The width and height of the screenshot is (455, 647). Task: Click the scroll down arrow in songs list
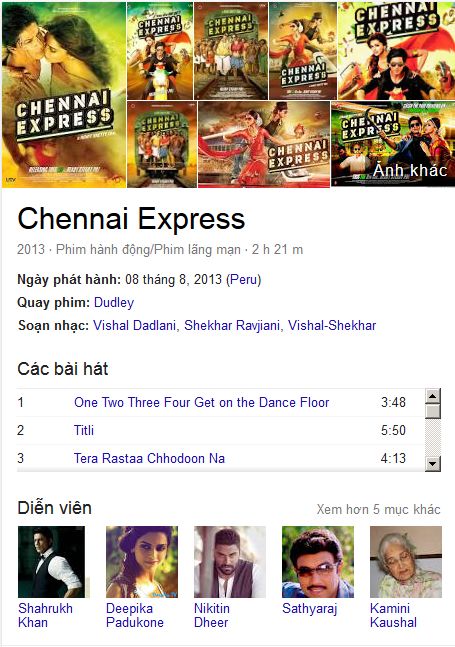click(x=433, y=464)
